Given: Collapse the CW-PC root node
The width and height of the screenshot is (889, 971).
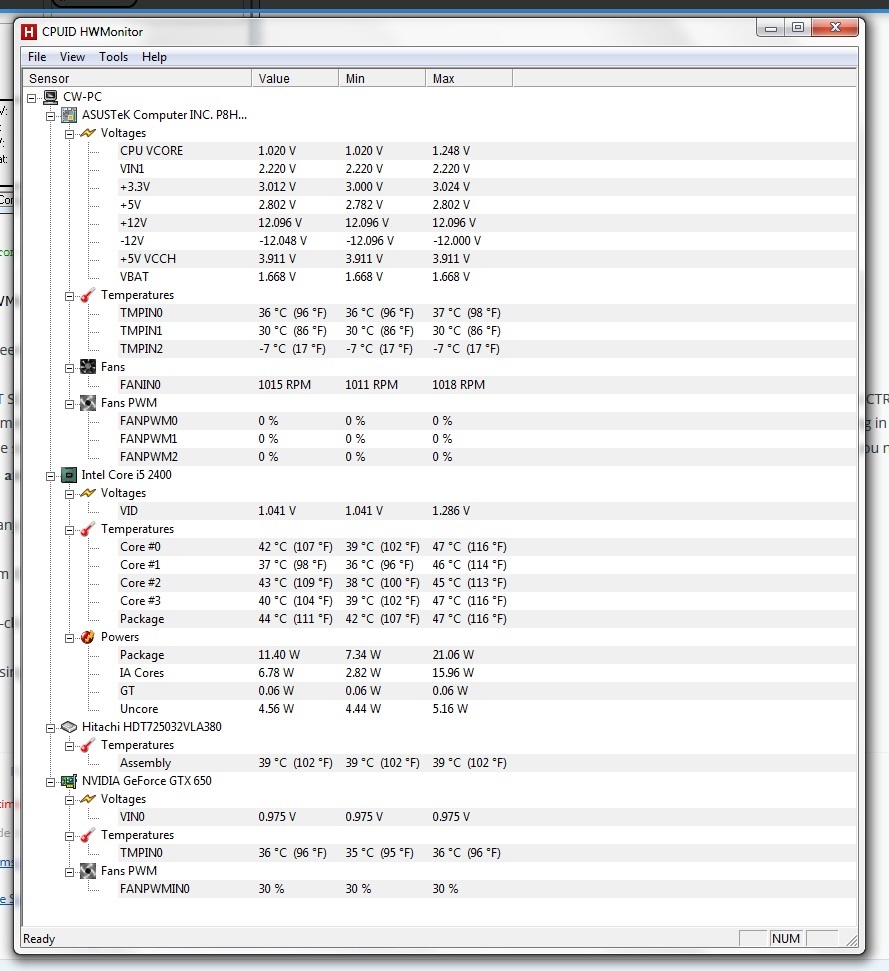Looking at the screenshot, I should point(32,98).
